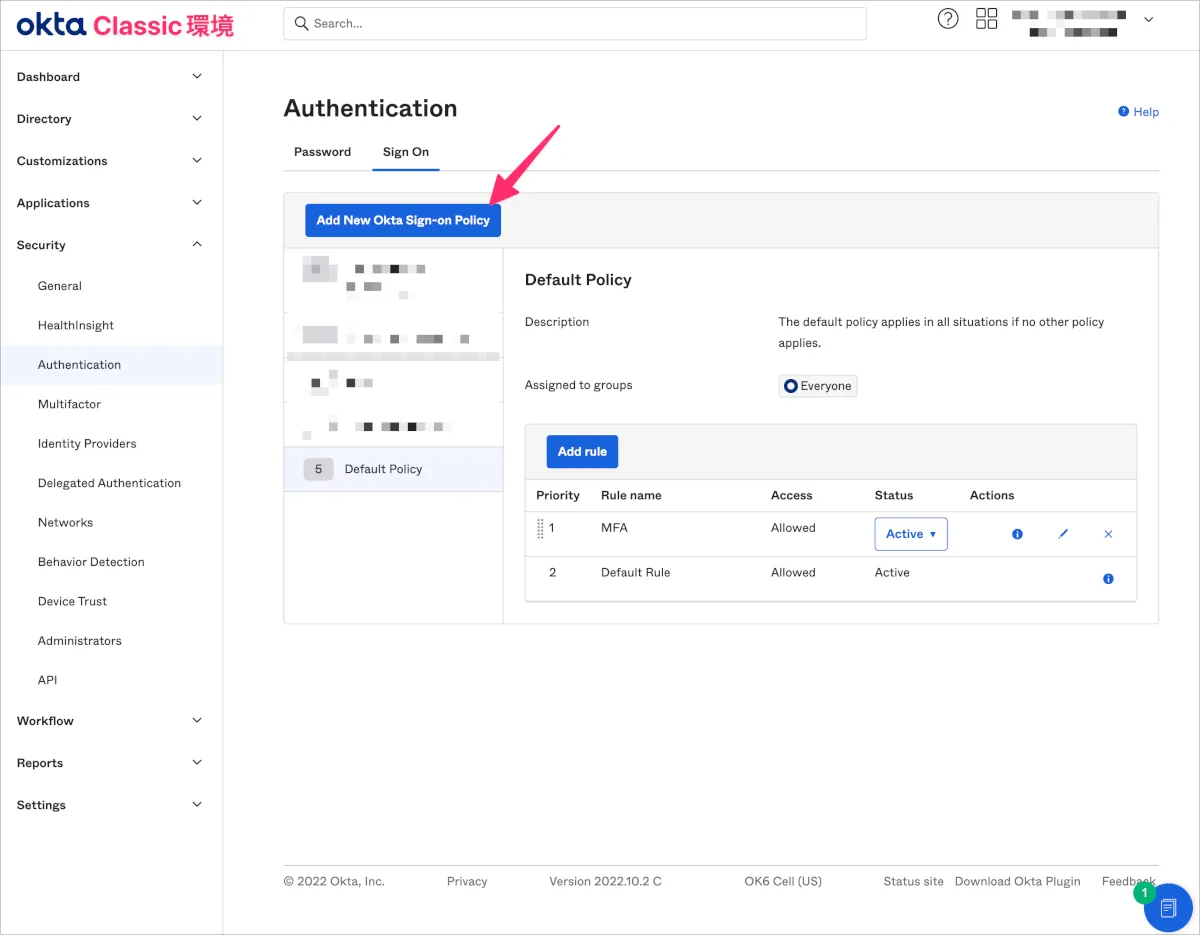Click the MFA rule info icon
This screenshot has width=1200, height=935.
[1017, 534]
